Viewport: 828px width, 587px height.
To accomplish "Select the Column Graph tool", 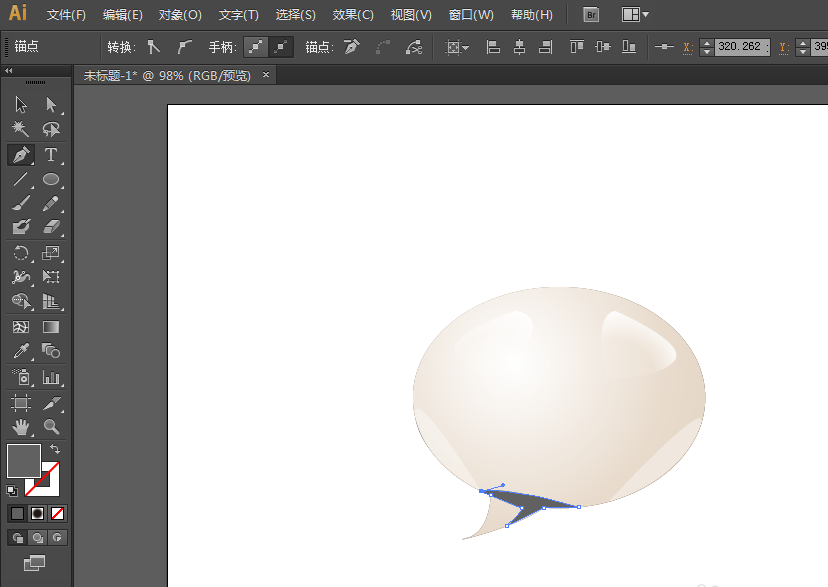I will pos(51,377).
